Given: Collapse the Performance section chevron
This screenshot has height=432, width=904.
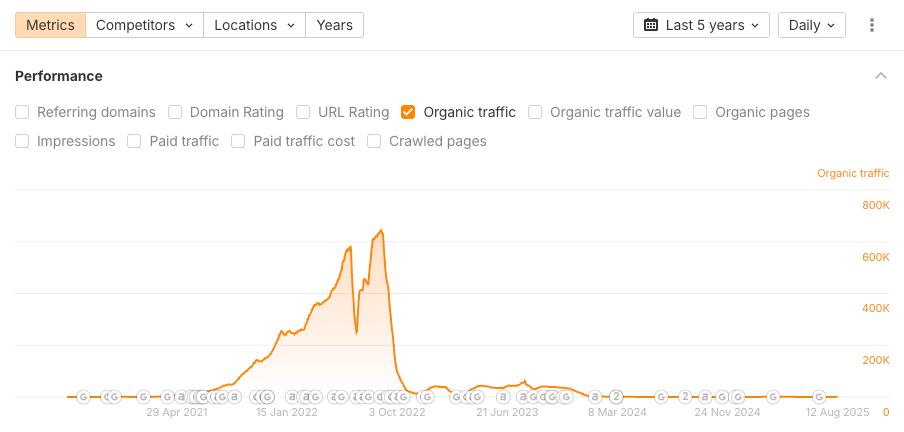Looking at the screenshot, I should 881,76.
